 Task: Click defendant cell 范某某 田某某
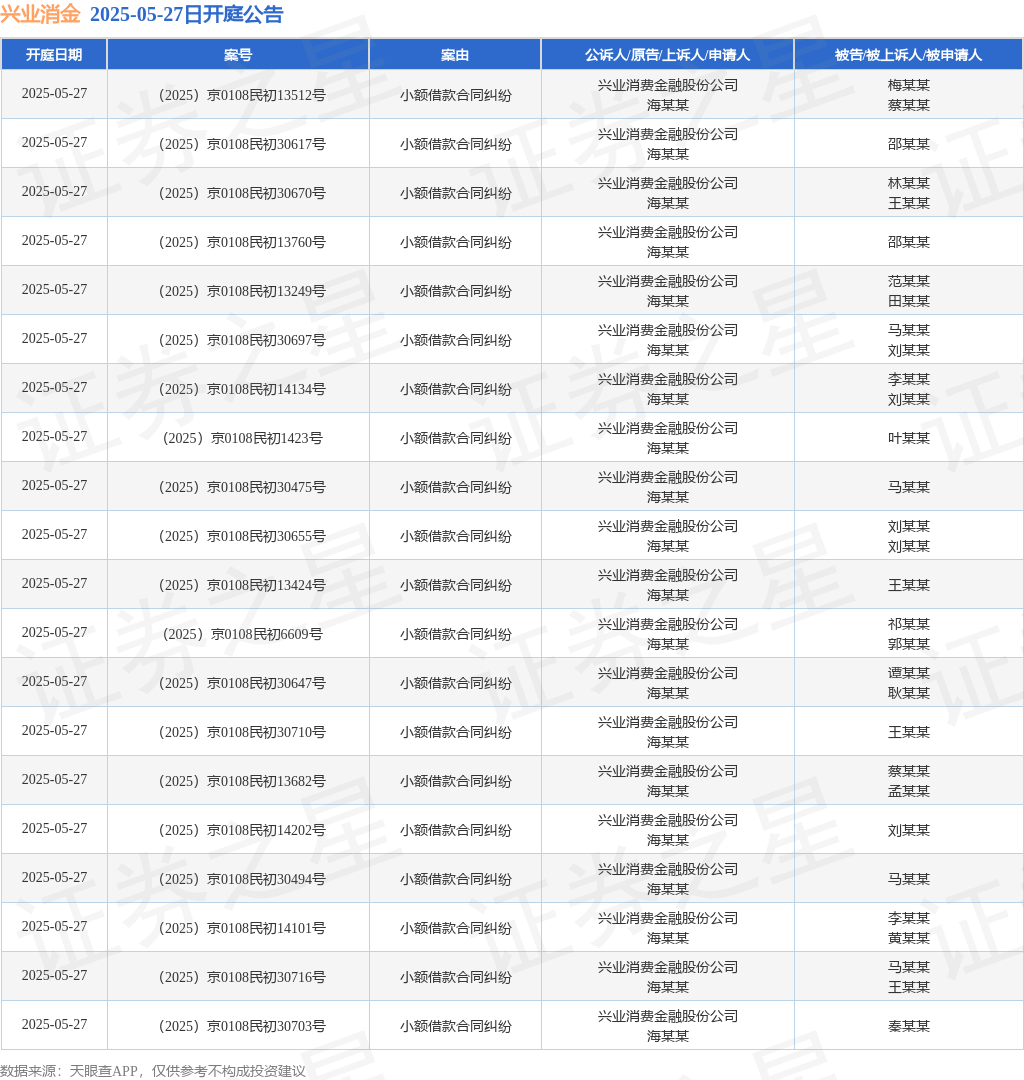[908, 291]
